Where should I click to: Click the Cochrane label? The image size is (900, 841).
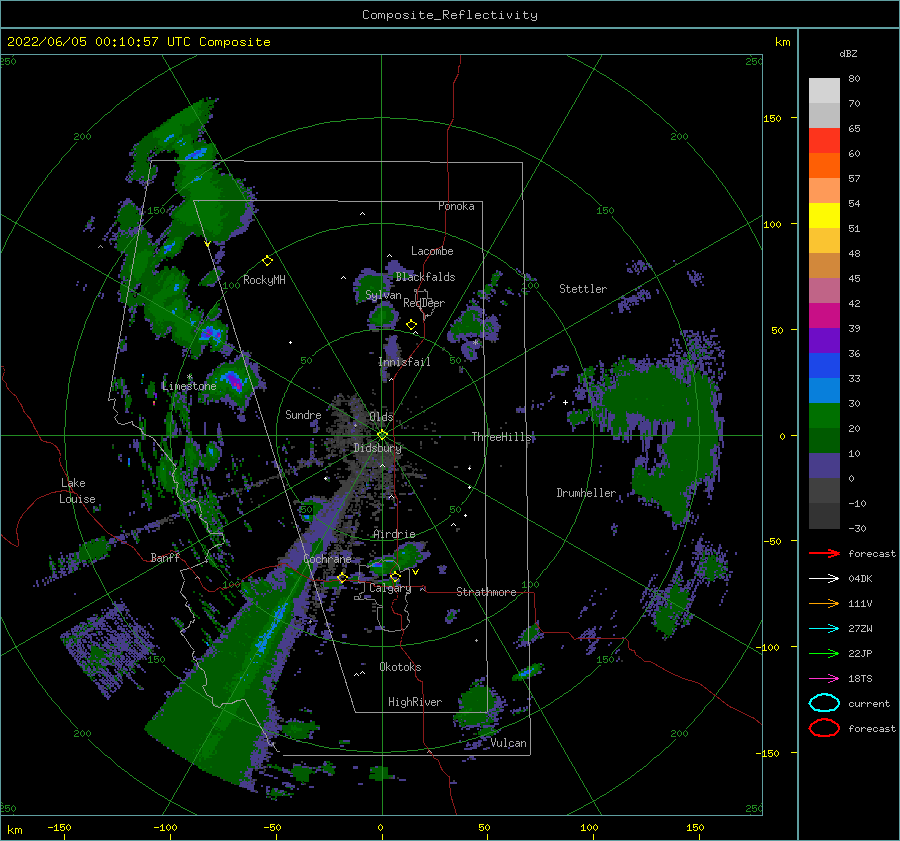[x=327, y=559]
